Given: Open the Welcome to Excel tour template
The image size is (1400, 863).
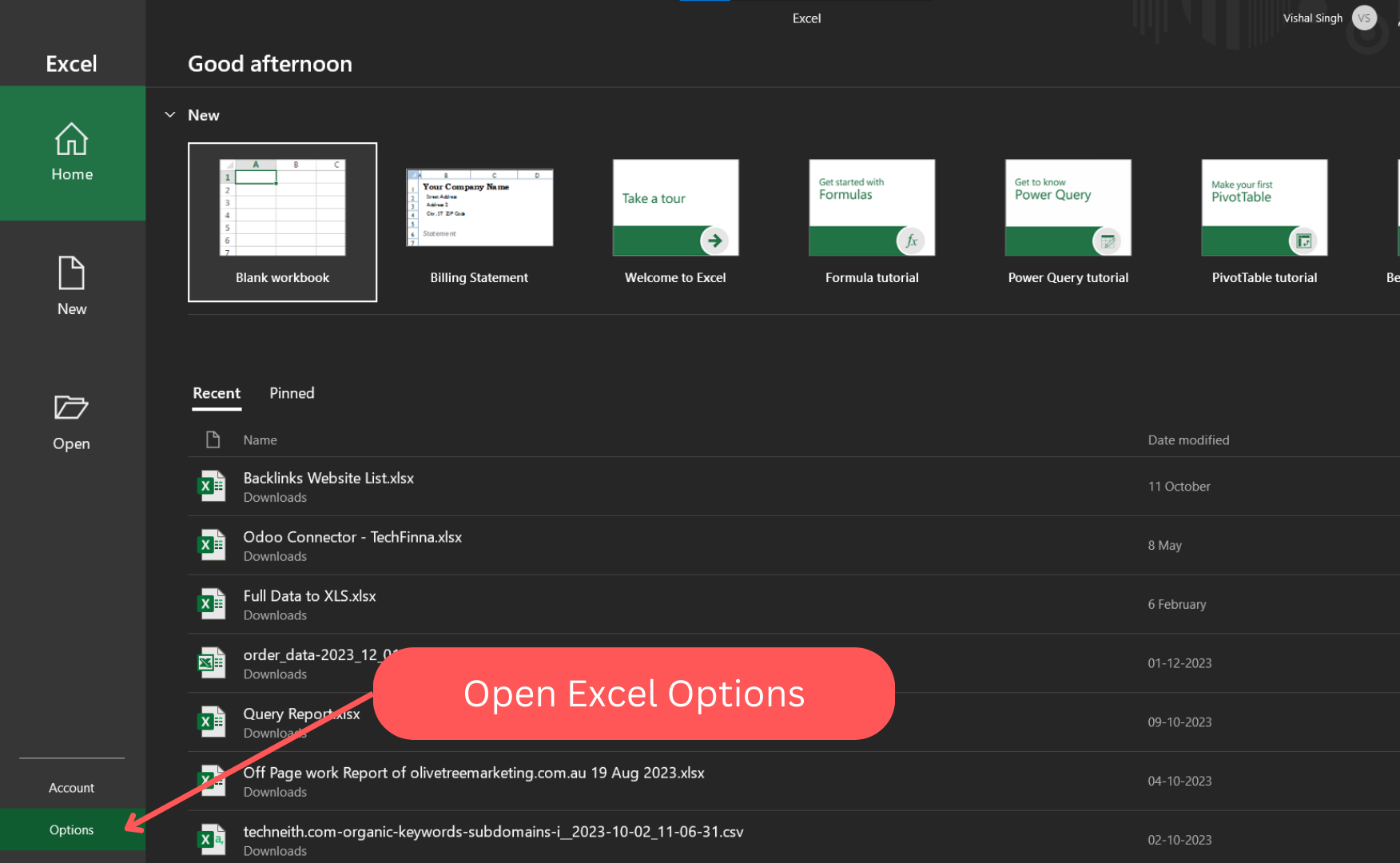Looking at the screenshot, I should tap(675, 222).
